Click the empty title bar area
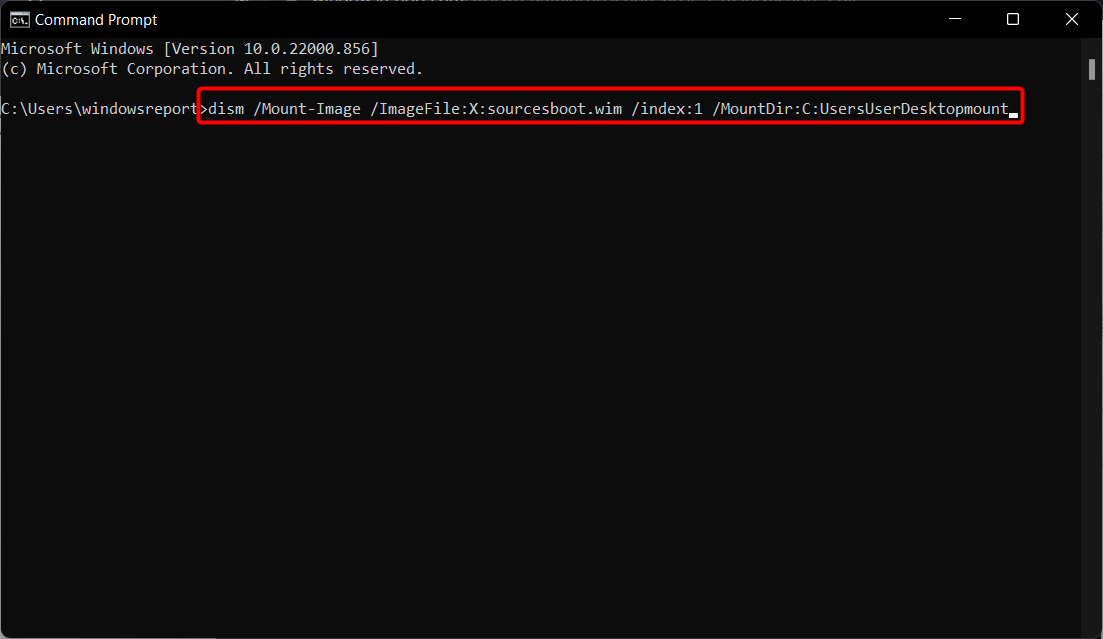 pyautogui.click(x=542, y=20)
